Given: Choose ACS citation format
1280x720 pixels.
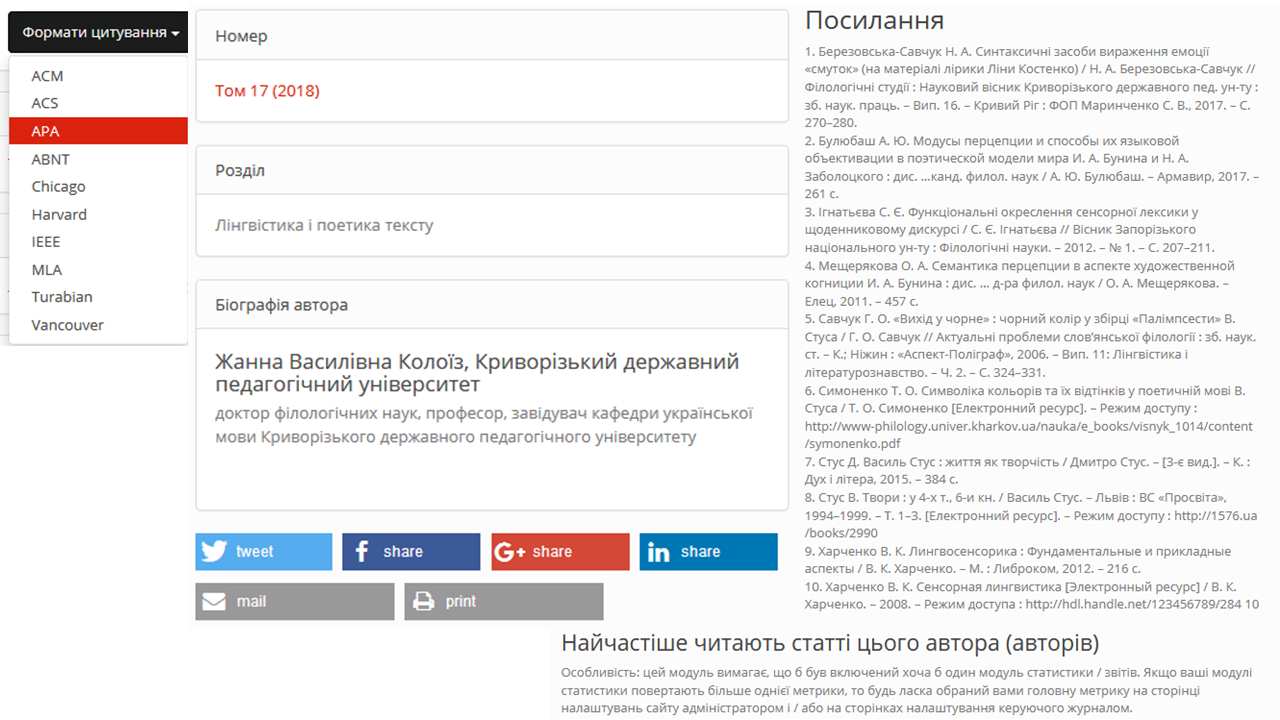Looking at the screenshot, I should click(45, 103).
